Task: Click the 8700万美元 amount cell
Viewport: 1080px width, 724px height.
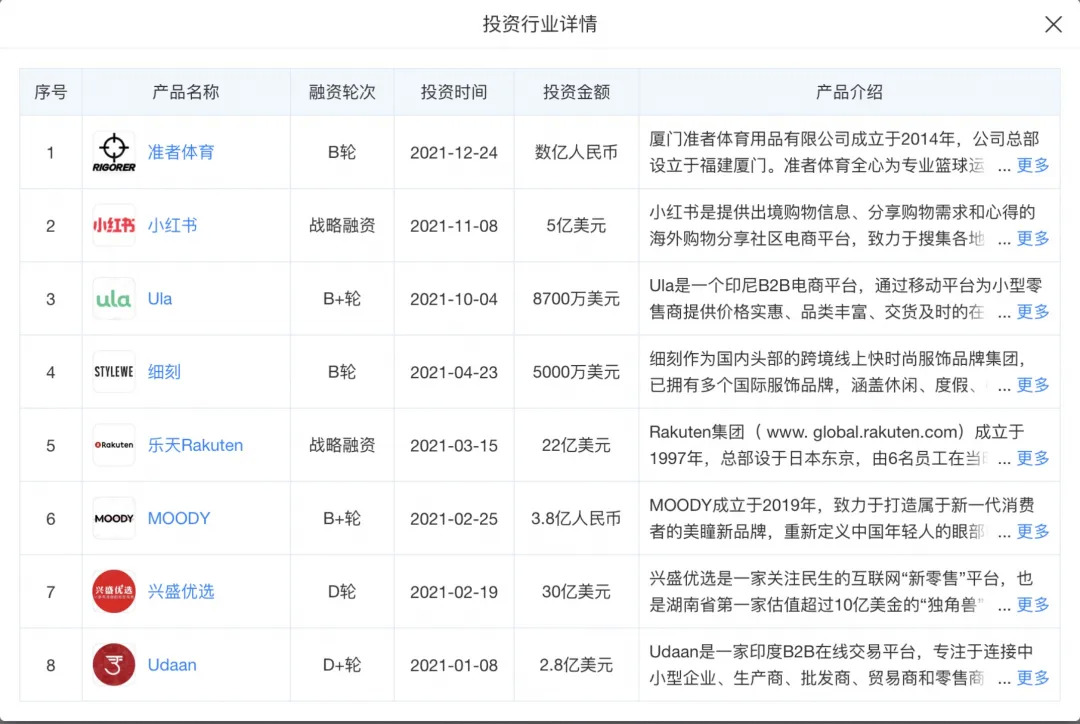Action: tap(577, 299)
